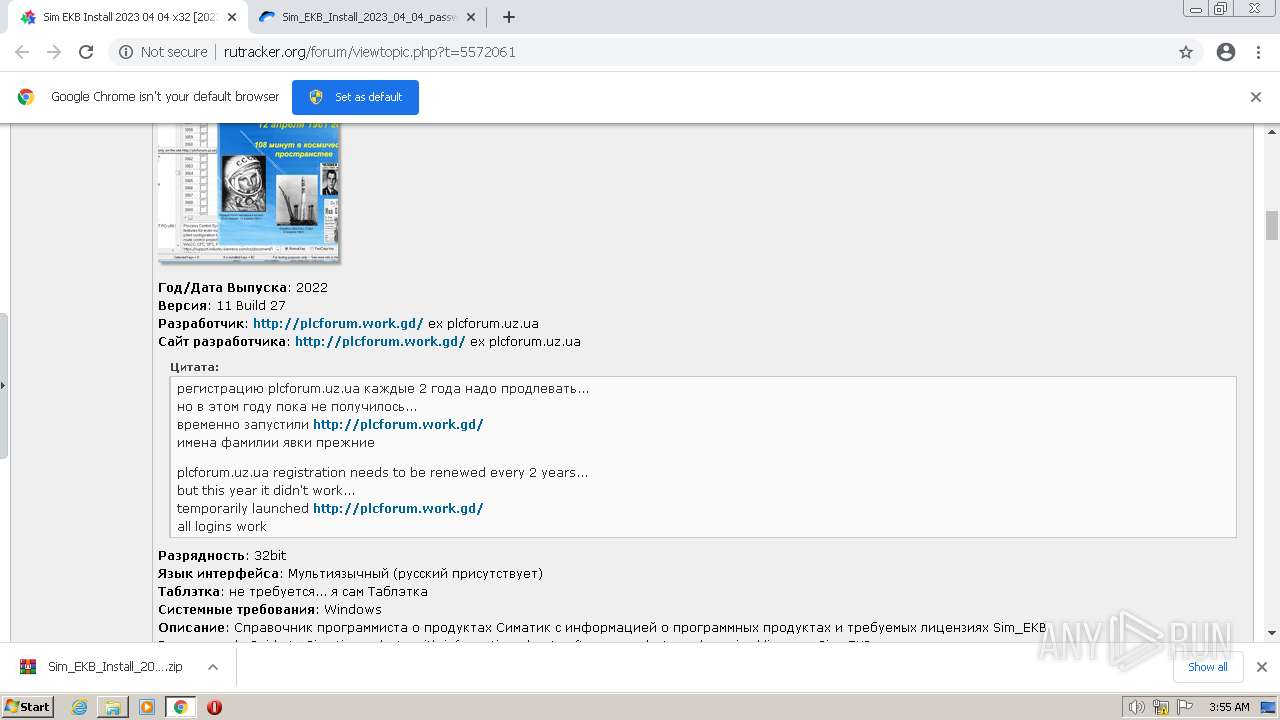This screenshot has width=1280, height=720.
Task: Click the browser Back arrow
Action: 22,52
